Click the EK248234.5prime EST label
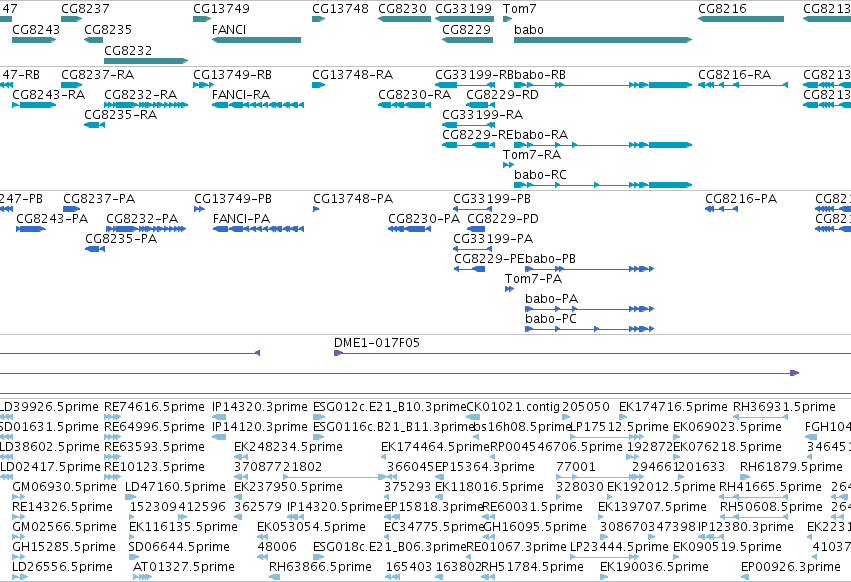The height and width of the screenshot is (582, 851). [288, 447]
